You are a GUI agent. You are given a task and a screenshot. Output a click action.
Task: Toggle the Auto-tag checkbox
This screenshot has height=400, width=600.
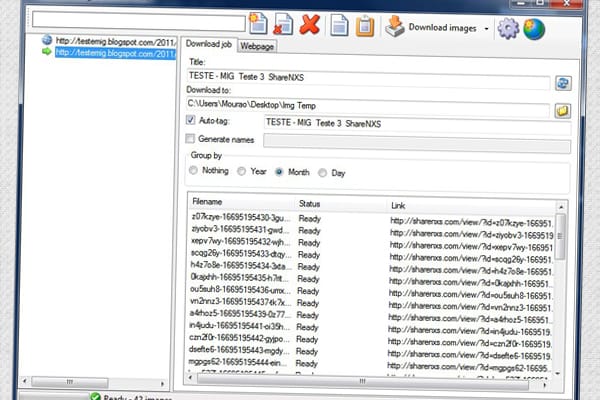(x=191, y=120)
